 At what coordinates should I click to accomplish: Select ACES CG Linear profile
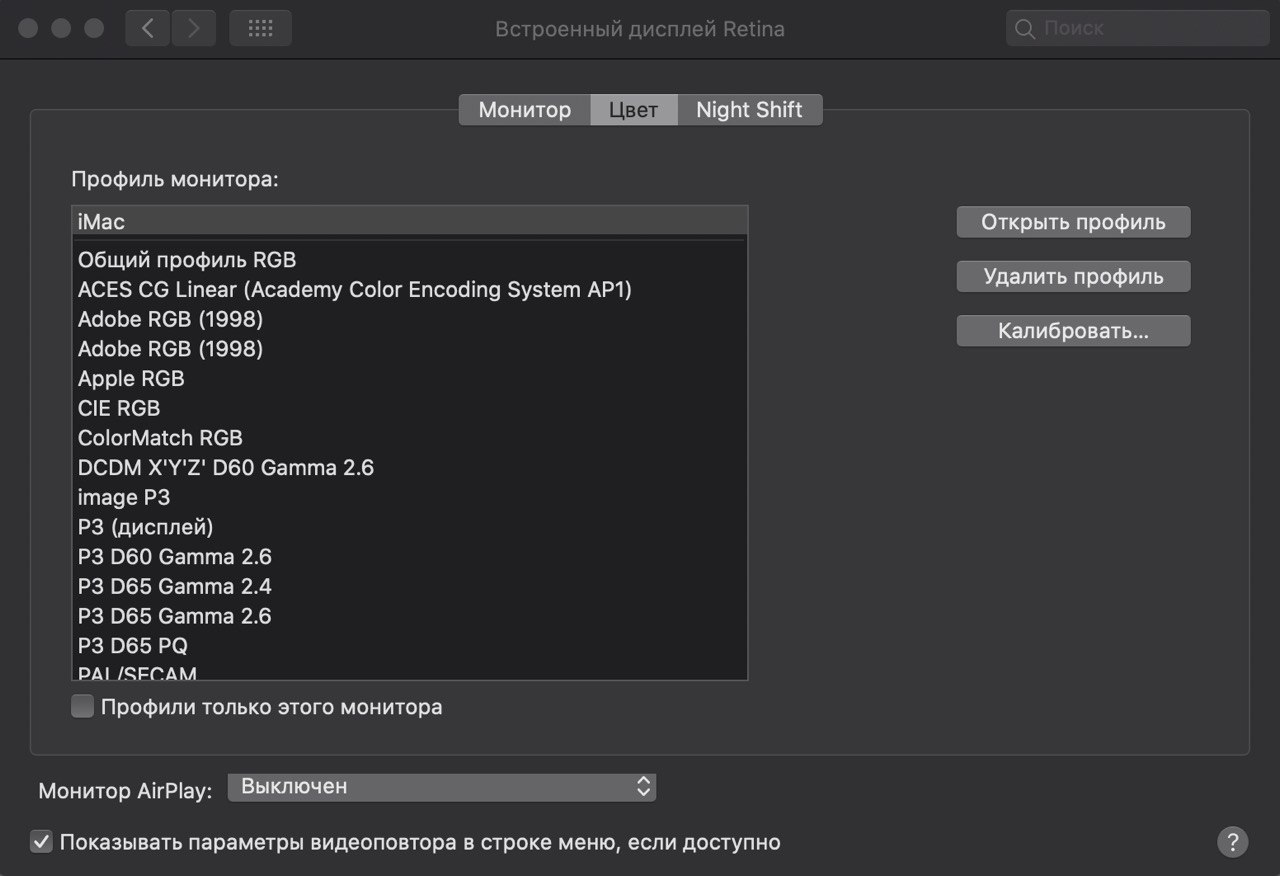410,290
